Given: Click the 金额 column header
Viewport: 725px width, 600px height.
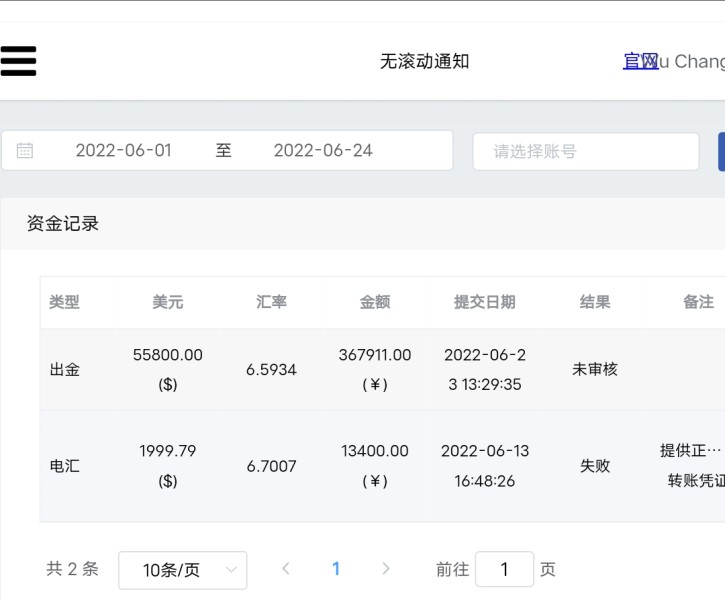Looking at the screenshot, I should (375, 302).
